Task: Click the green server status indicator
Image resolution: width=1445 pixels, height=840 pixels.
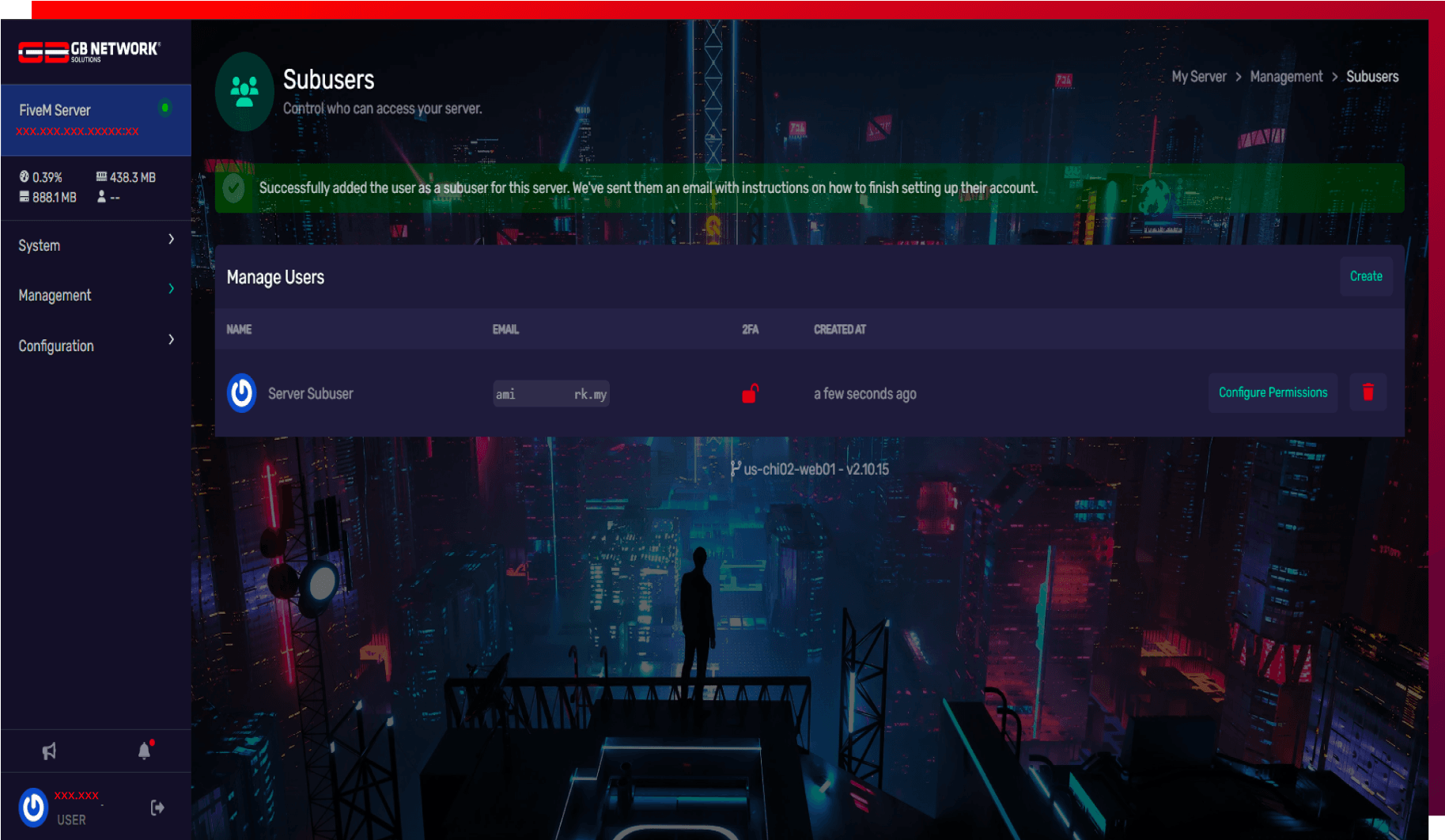Action: [x=165, y=108]
